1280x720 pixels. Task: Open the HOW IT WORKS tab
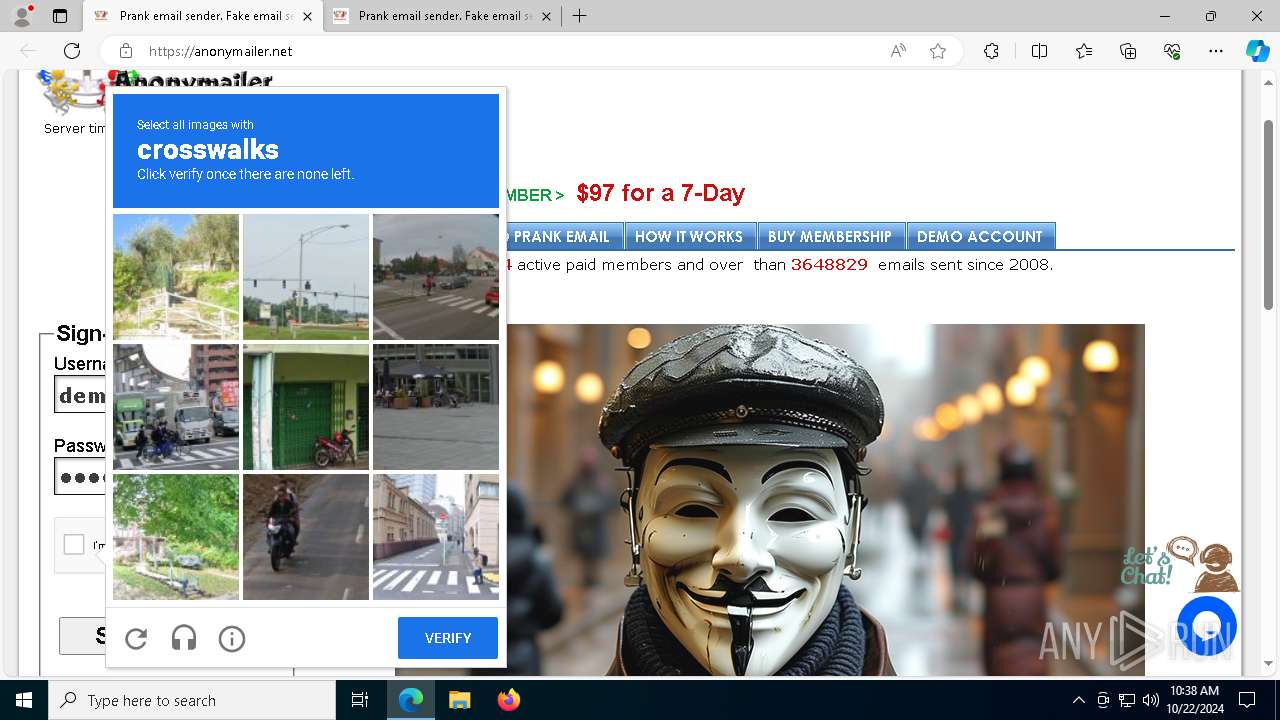pyautogui.click(x=689, y=236)
